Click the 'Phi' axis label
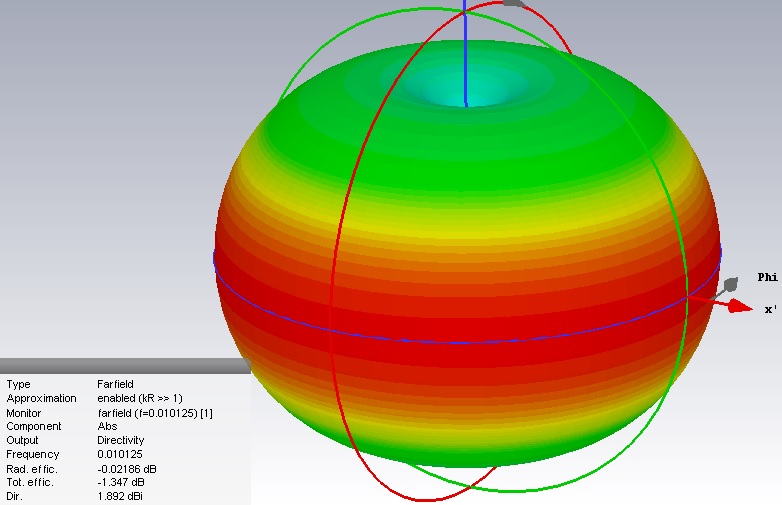The width and height of the screenshot is (782, 505). [767, 277]
